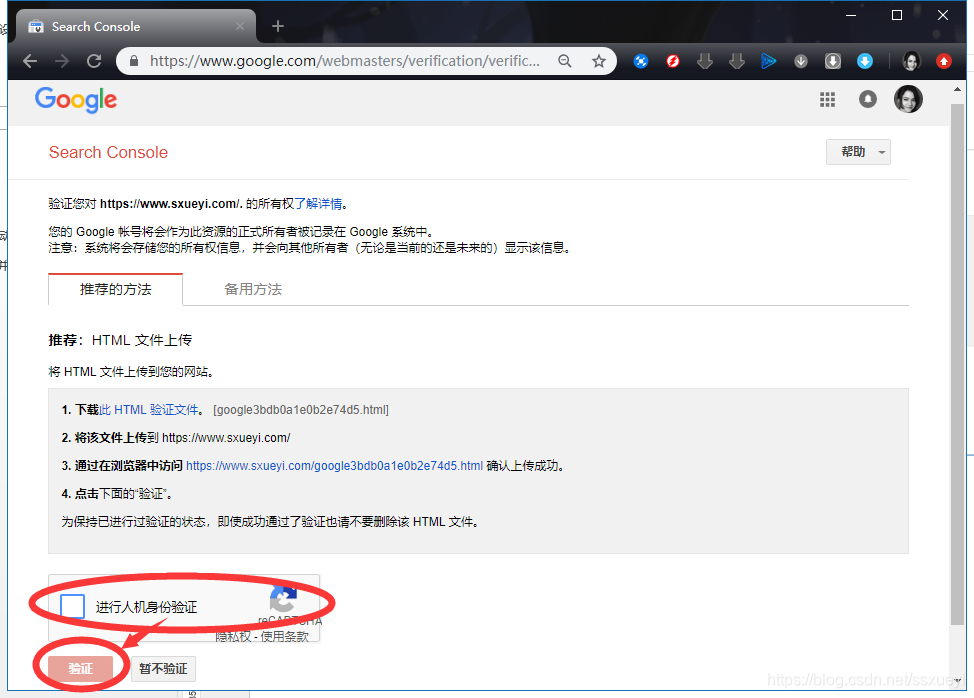Open the blue circular extension icon
Viewport: 974px width, 698px height.
(641, 61)
